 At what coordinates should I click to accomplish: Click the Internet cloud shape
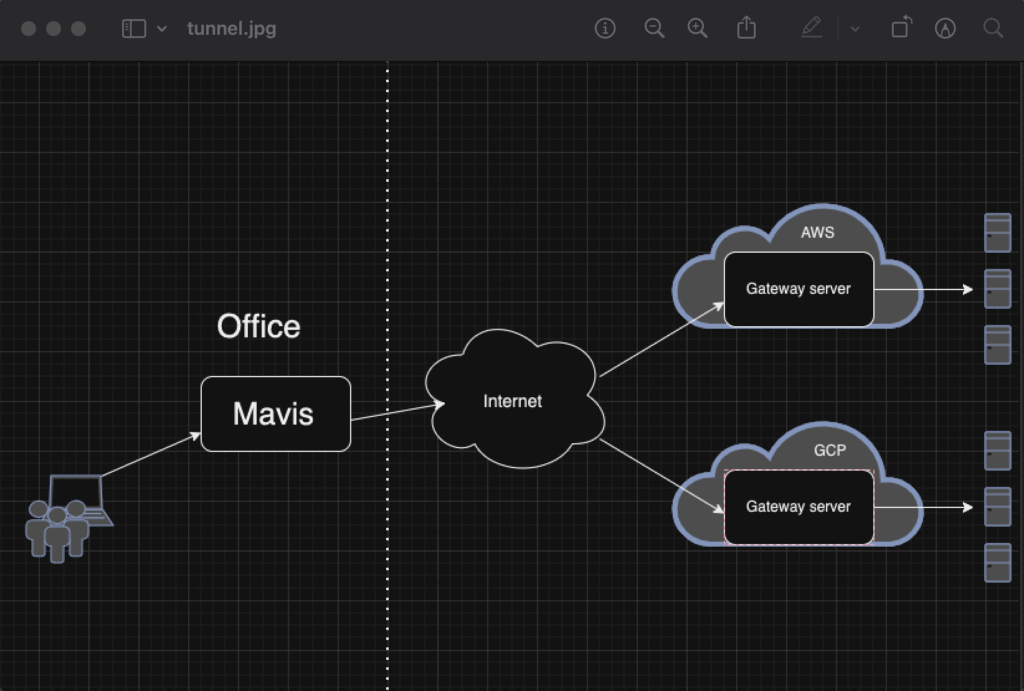pos(513,401)
